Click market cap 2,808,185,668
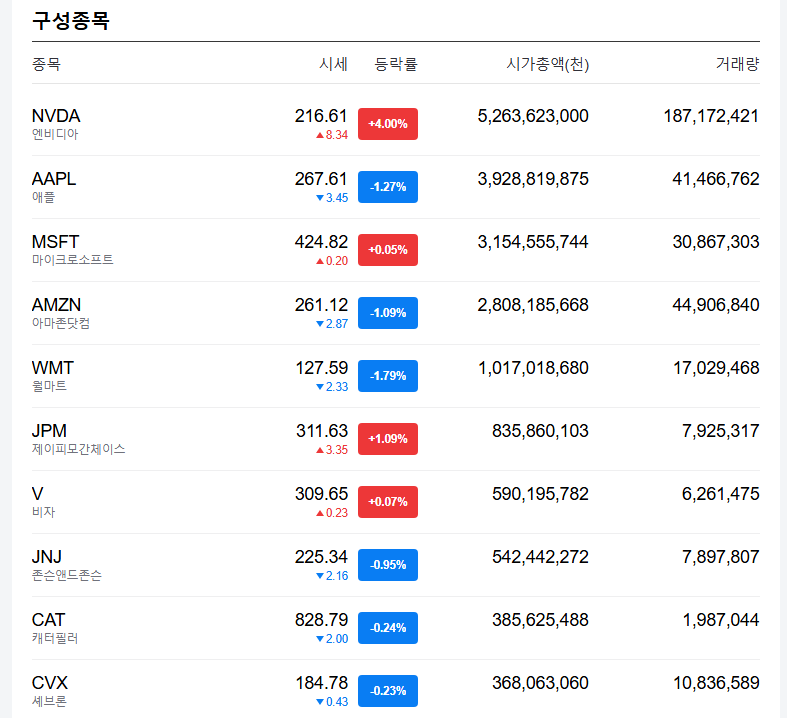 pos(533,305)
